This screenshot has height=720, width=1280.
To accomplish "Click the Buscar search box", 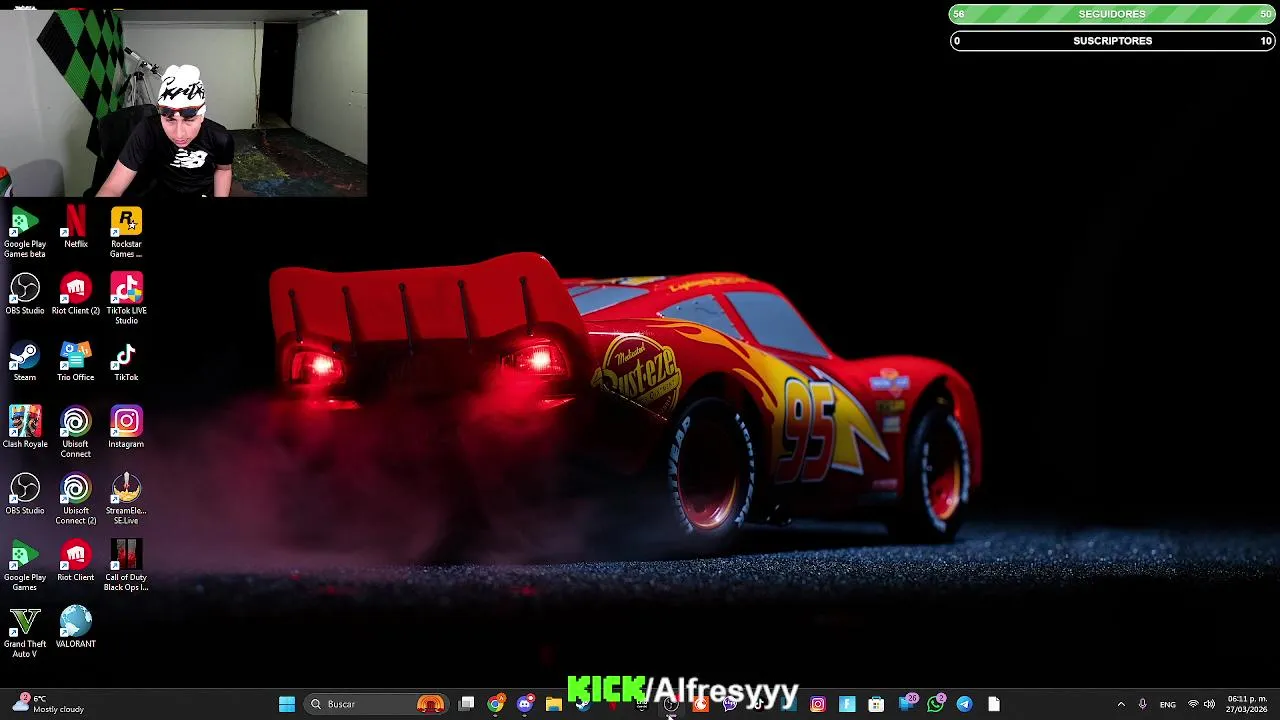I will (x=375, y=704).
